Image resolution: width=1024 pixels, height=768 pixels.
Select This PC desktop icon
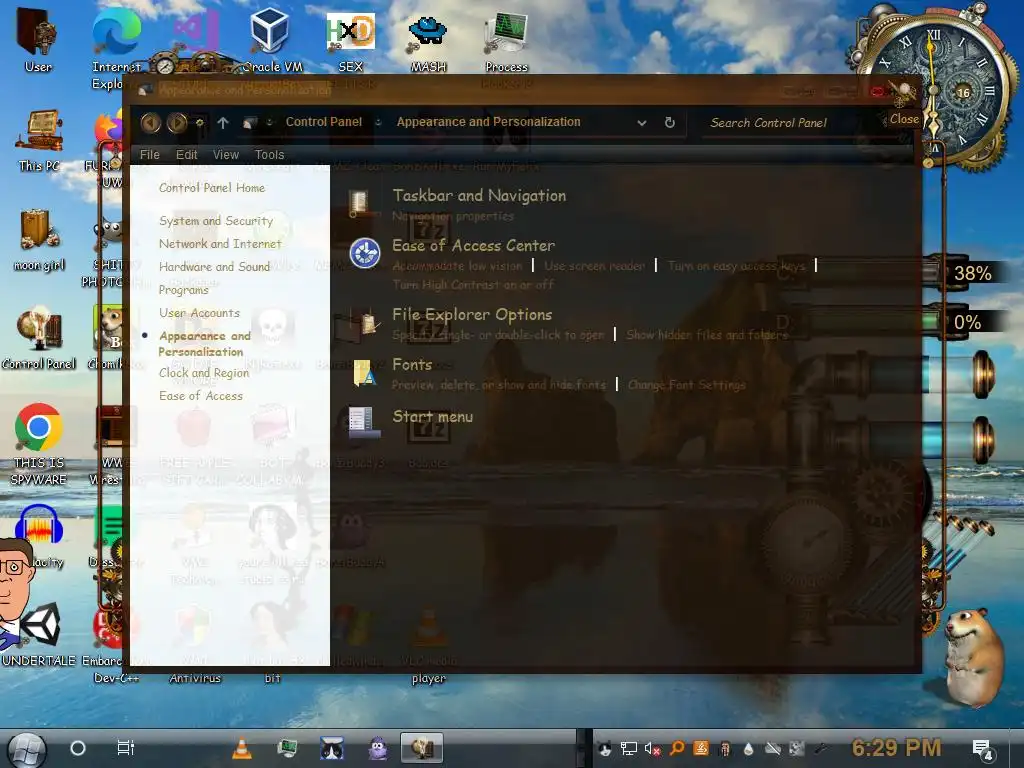tap(39, 140)
